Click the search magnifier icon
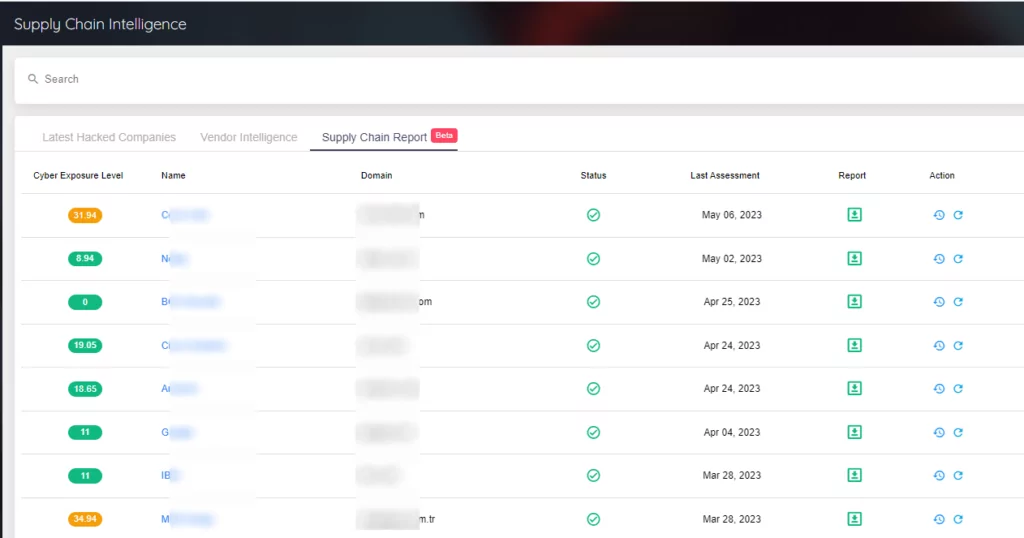 (33, 78)
